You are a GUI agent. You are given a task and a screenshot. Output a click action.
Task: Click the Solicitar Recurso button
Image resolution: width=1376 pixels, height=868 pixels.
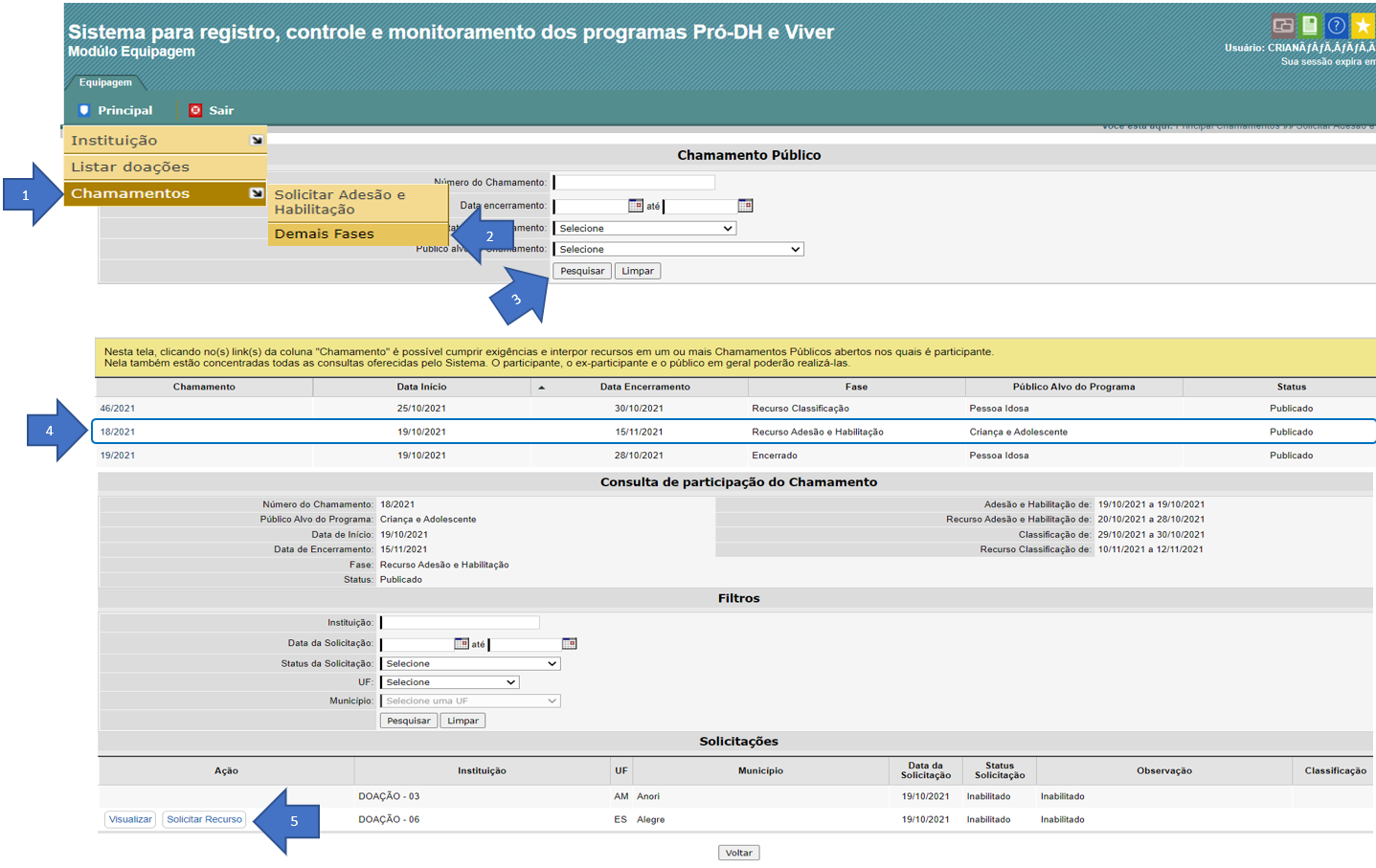click(x=204, y=820)
